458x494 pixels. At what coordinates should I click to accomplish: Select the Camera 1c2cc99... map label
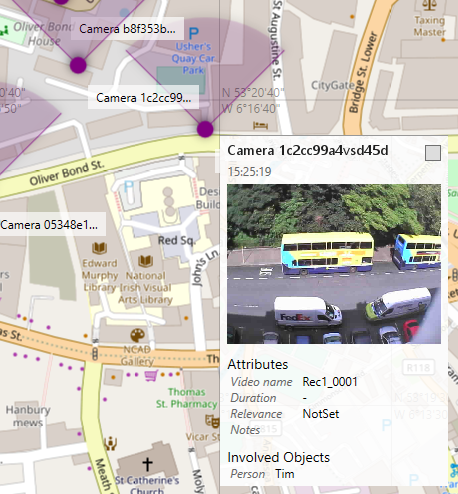(x=143, y=98)
